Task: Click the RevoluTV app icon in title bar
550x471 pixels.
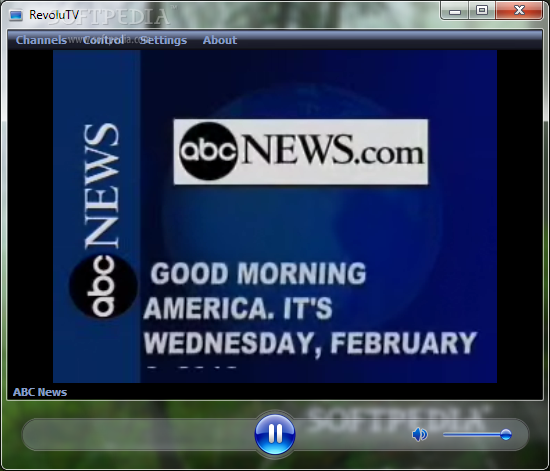Action: click(16, 15)
